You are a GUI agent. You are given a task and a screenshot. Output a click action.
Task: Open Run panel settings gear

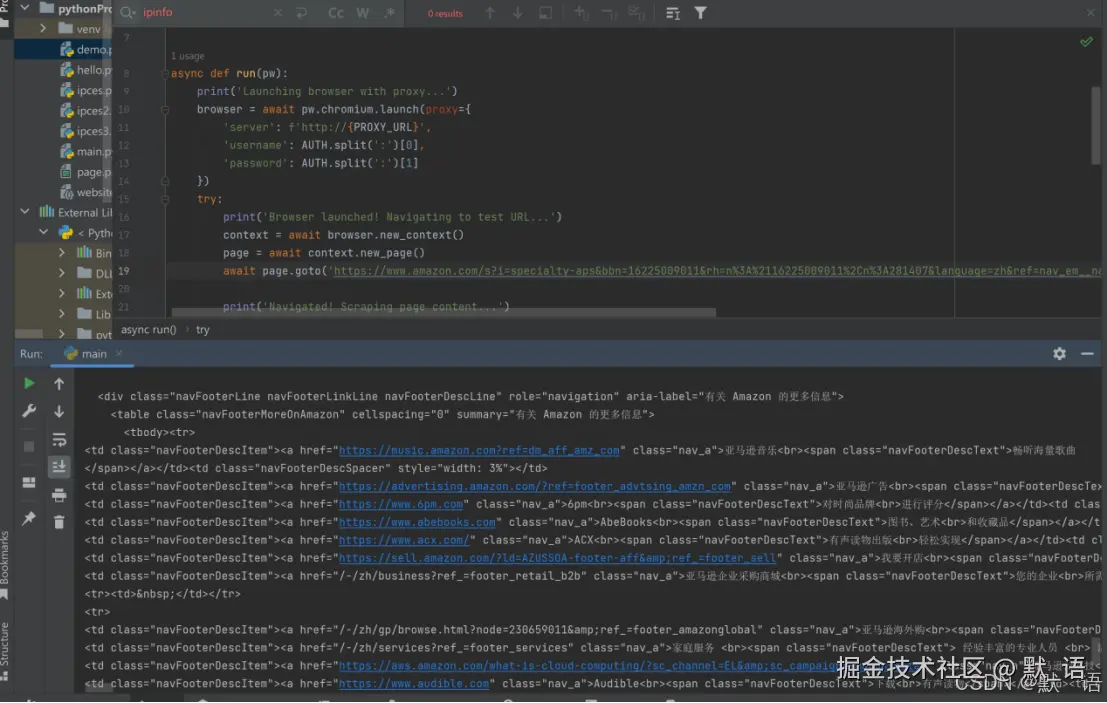point(1059,354)
